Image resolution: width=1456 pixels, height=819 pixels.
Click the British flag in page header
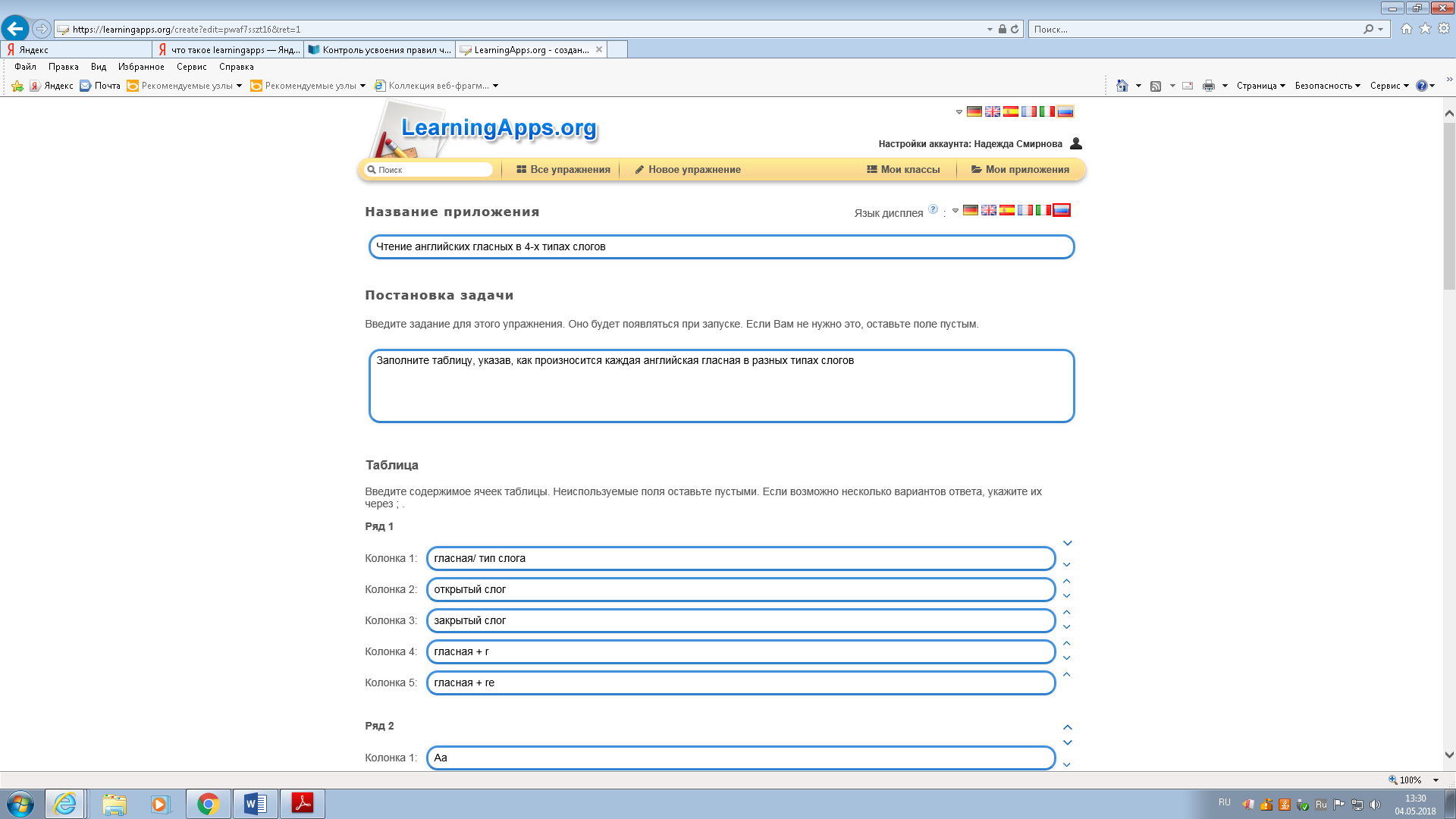click(x=993, y=111)
